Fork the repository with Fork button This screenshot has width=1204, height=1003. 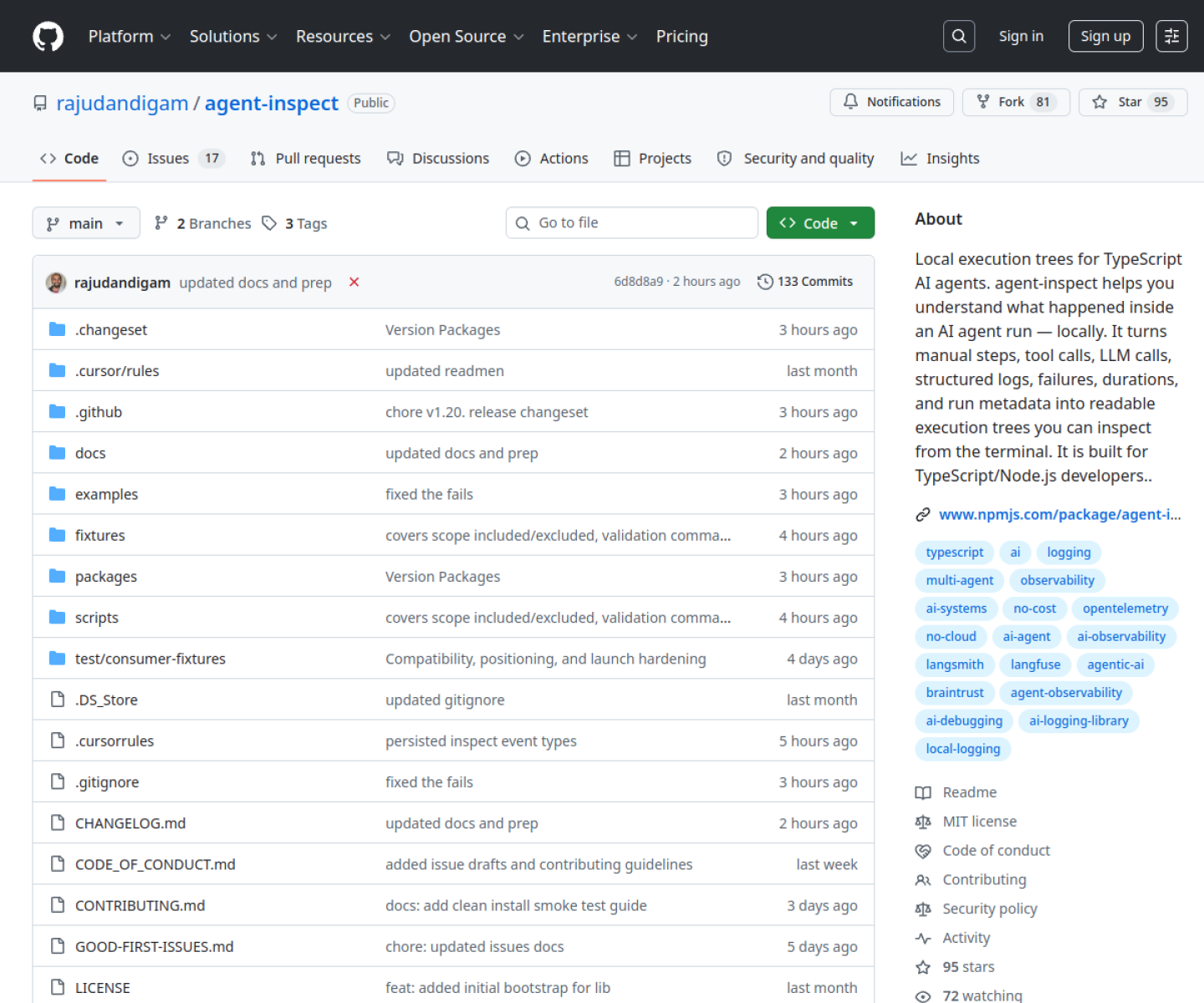(x=1016, y=102)
